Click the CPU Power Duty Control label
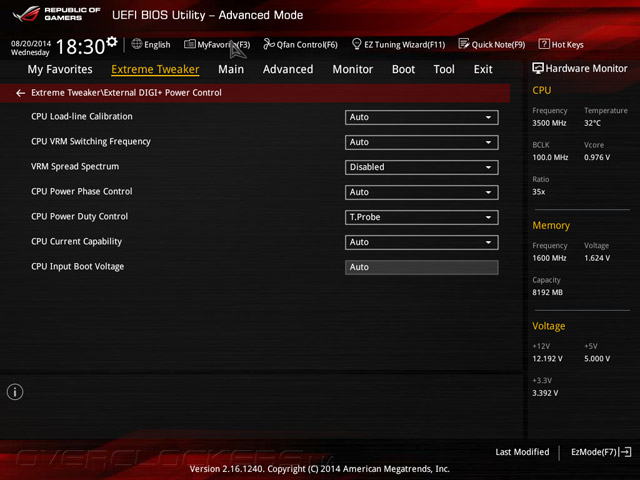The height and width of the screenshot is (480, 640). (x=80, y=217)
